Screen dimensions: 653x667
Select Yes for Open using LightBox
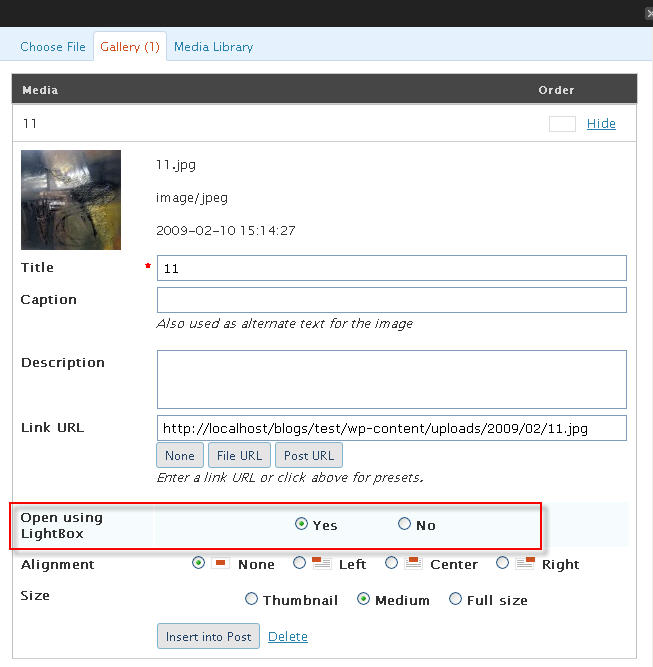(x=301, y=524)
